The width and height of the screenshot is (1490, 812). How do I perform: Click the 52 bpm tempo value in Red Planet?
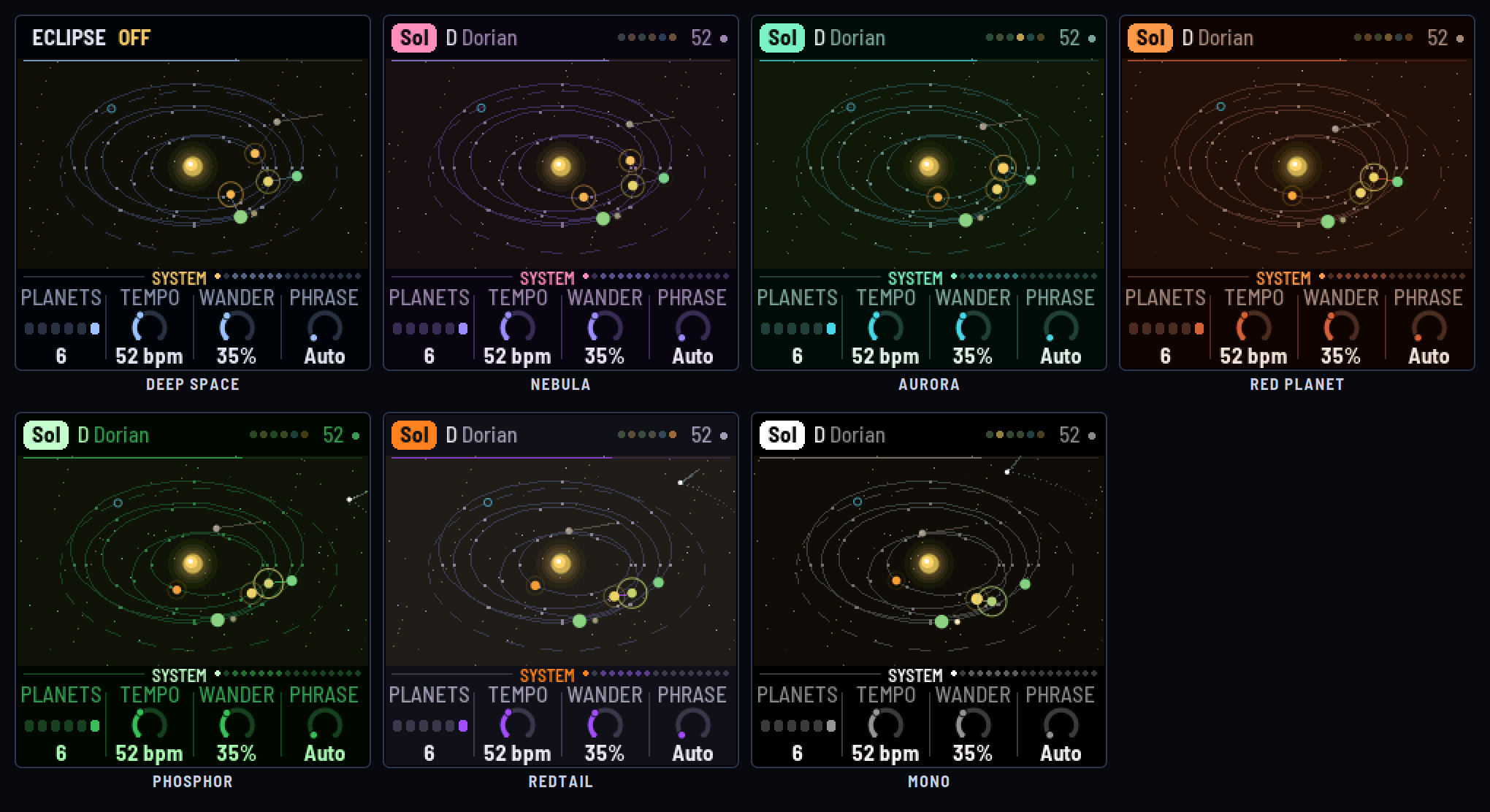(1253, 356)
